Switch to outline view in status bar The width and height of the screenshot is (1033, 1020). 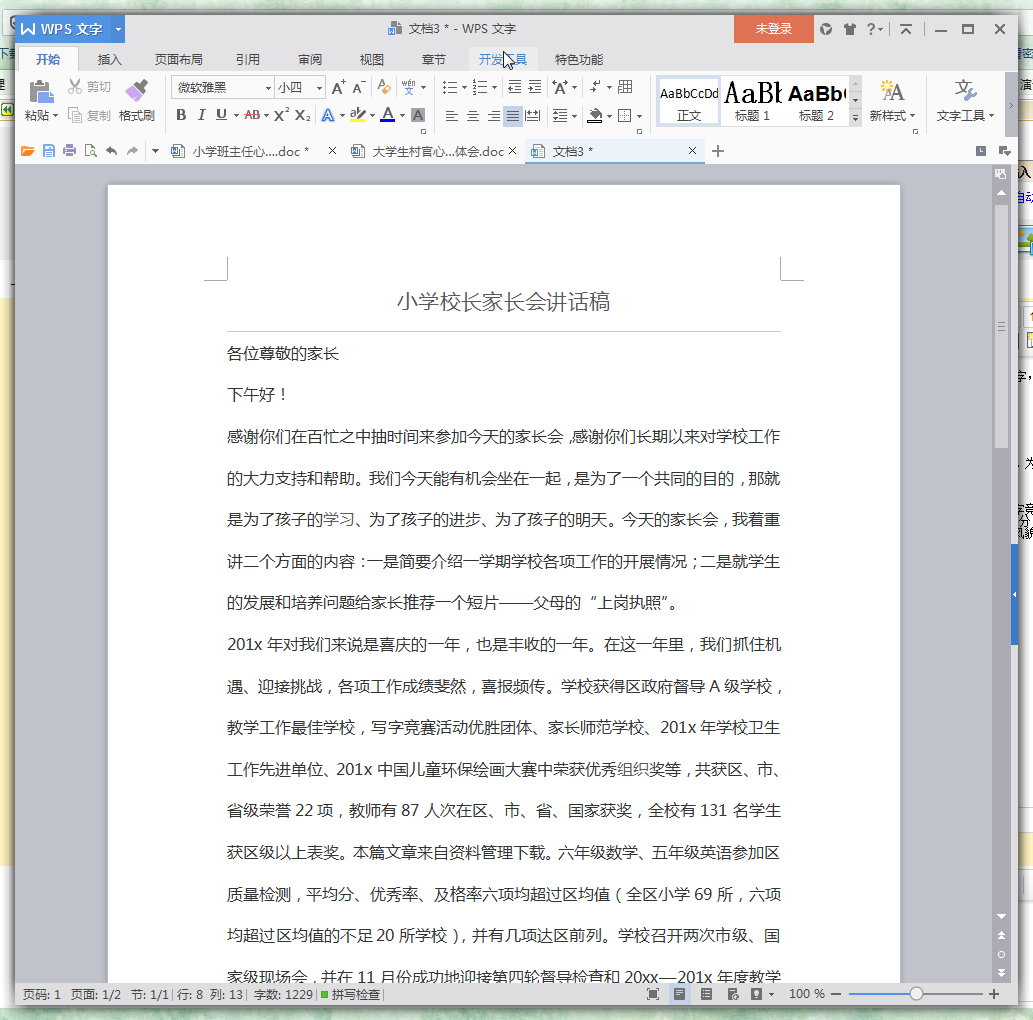pyautogui.click(x=706, y=994)
